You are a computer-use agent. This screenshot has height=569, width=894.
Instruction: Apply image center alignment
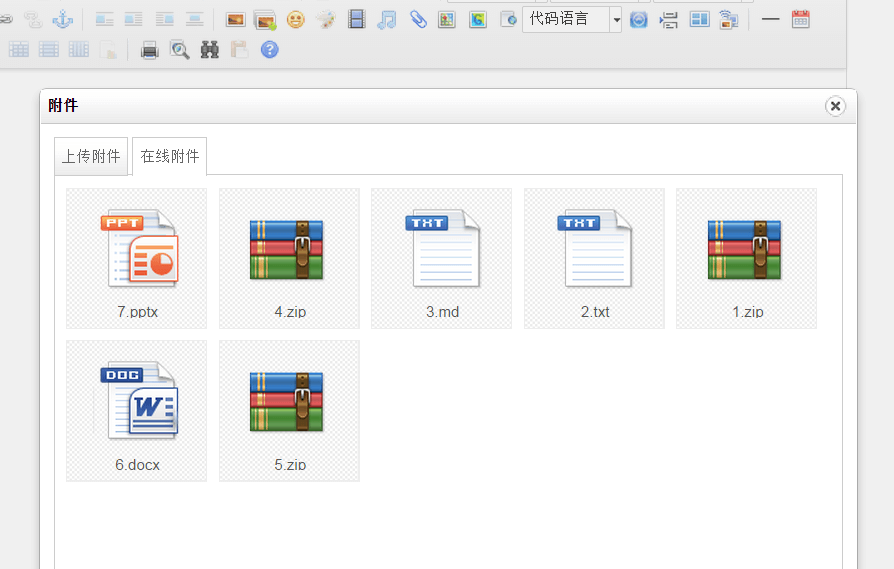coord(194,20)
